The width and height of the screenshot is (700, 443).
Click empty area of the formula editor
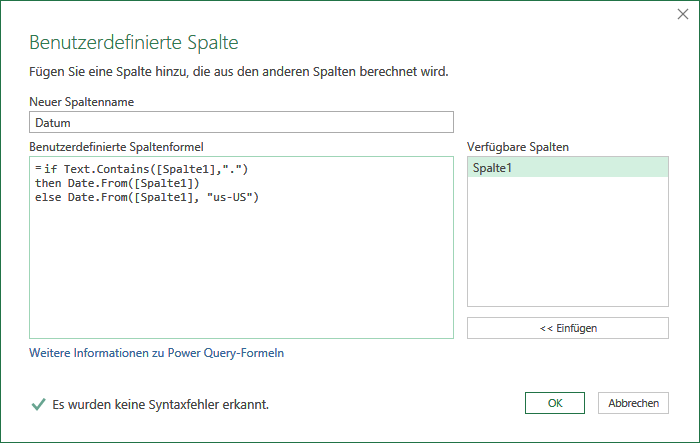(x=241, y=272)
